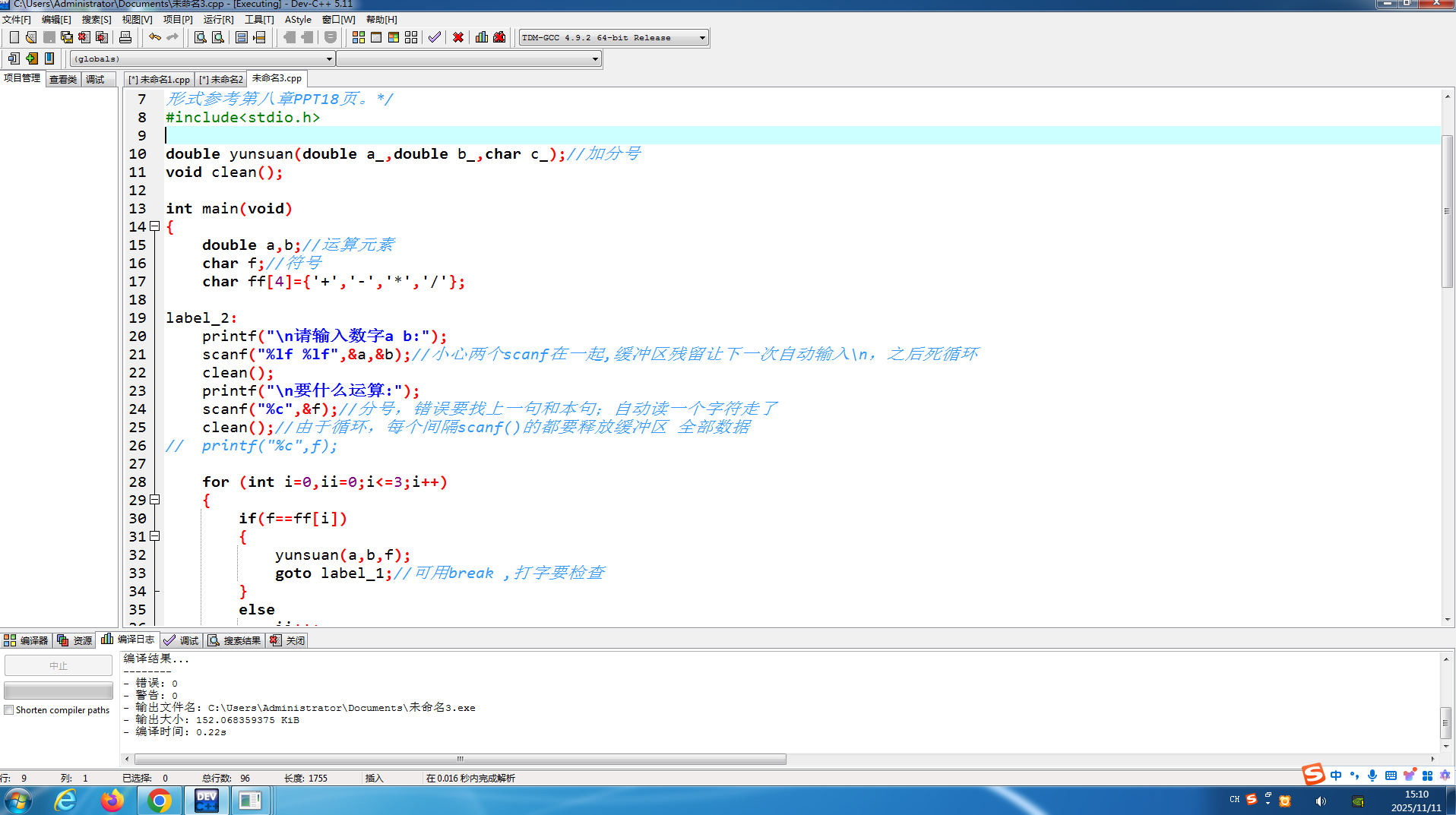
Task: Create a new source file from toolbar
Action: (14, 37)
